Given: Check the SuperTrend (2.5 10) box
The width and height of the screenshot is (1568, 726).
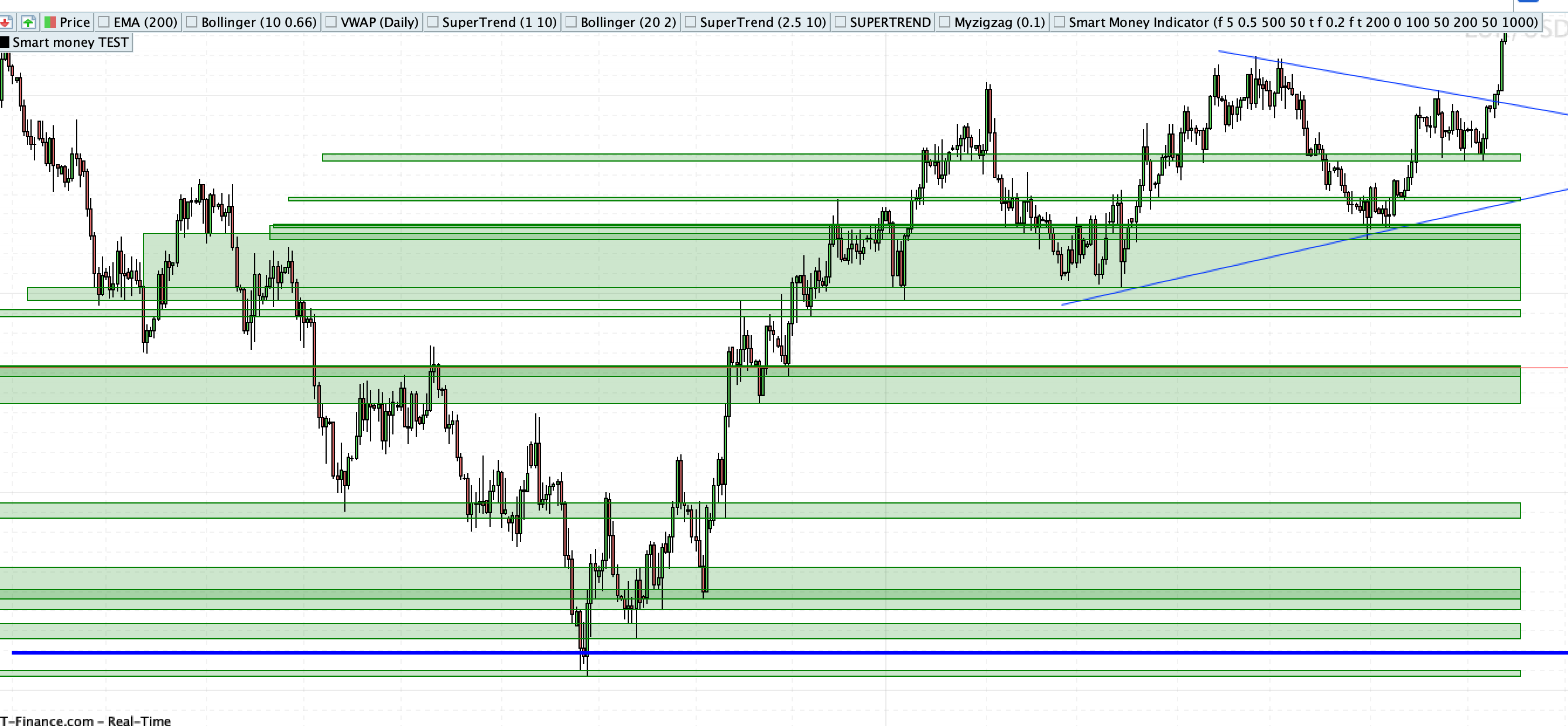Looking at the screenshot, I should (690, 22).
